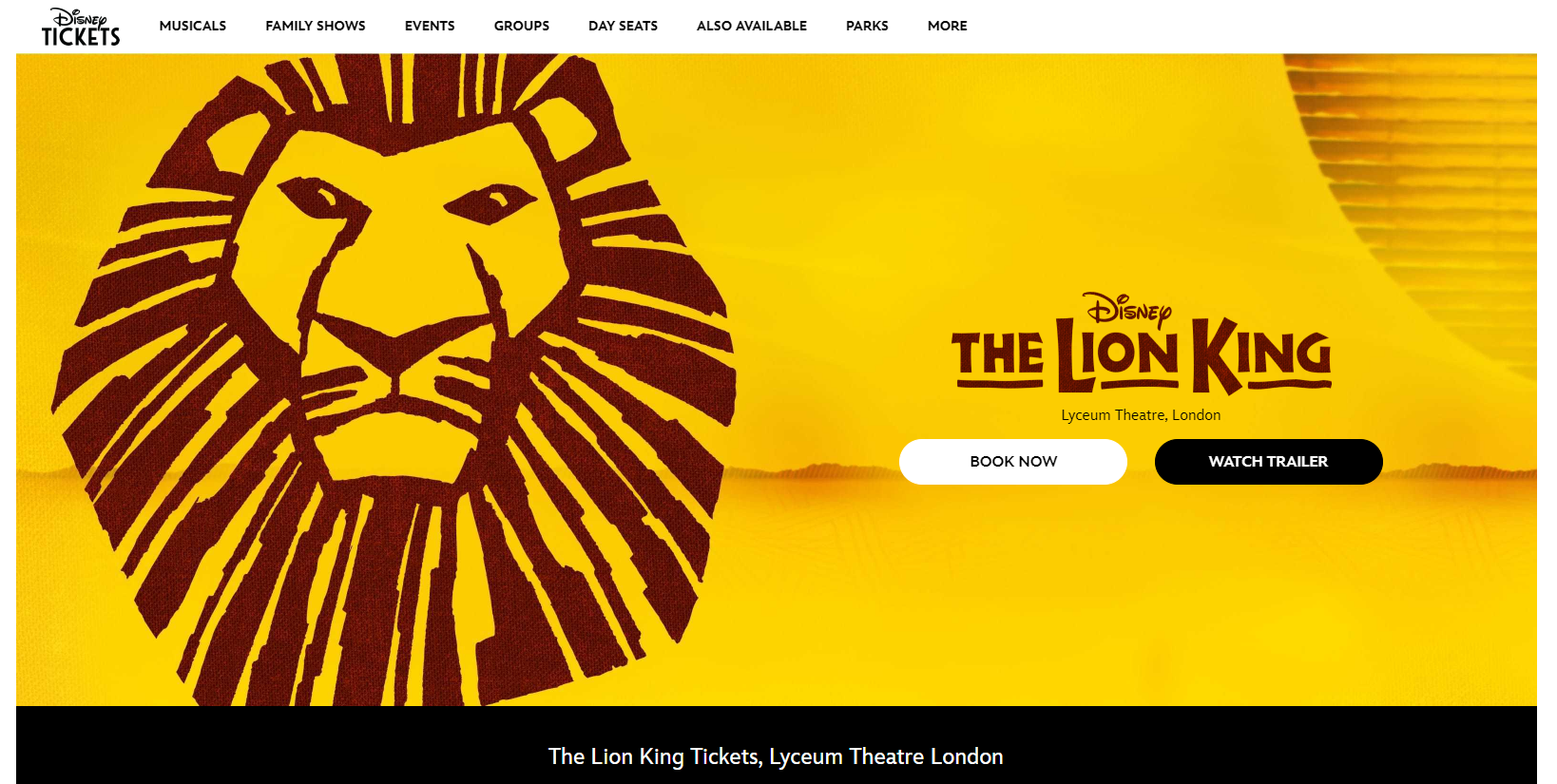Click The Lion King Tickets heading
The height and width of the screenshot is (784, 1557).
click(776, 756)
